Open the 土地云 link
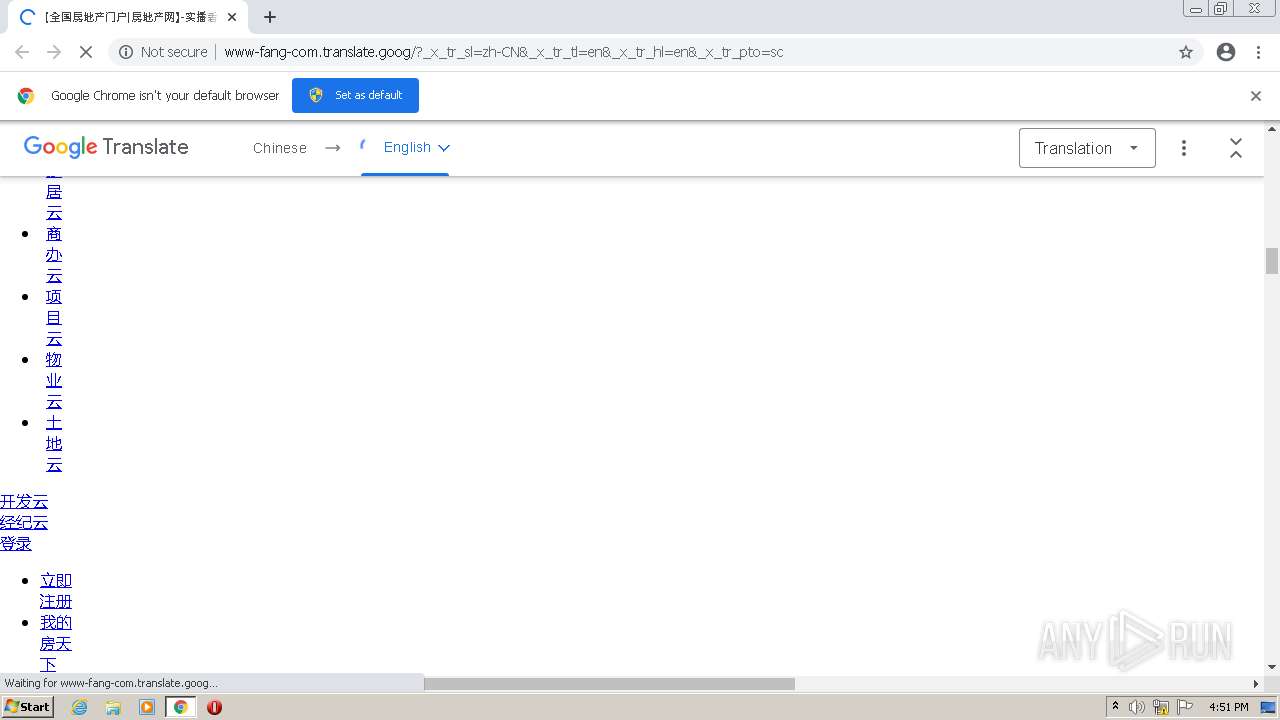The image size is (1280, 720). tap(54, 444)
